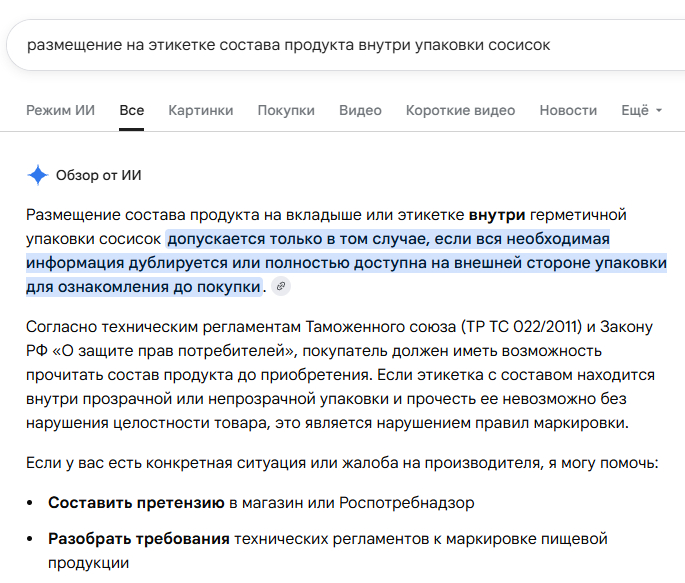Expand the Ещё dropdown arrow
This screenshot has width=685, height=583.
point(659,110)
